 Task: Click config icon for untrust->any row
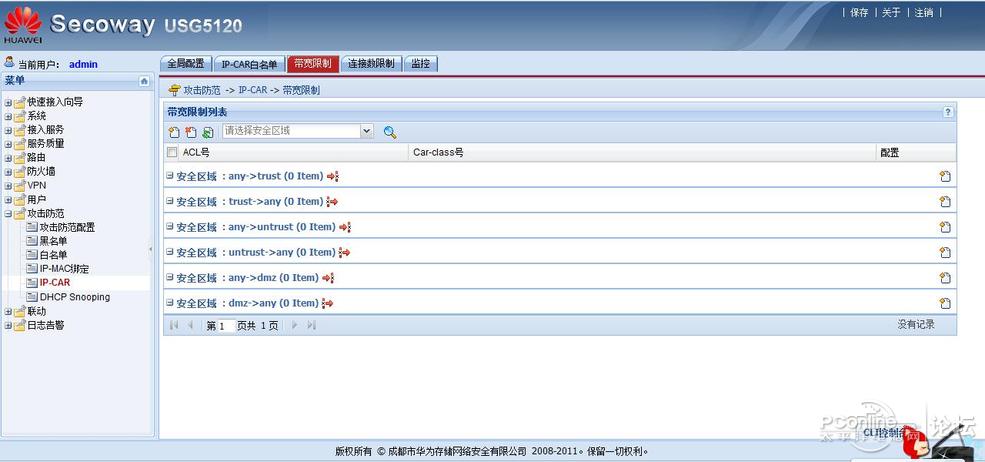point(945,253)
